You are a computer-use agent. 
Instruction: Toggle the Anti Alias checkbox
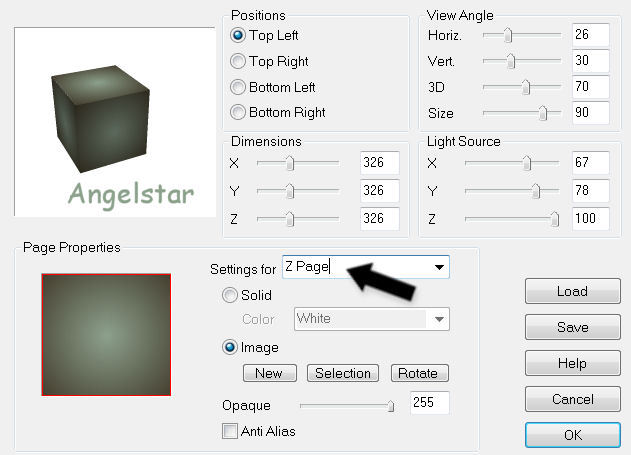click(x=230, y=431)
